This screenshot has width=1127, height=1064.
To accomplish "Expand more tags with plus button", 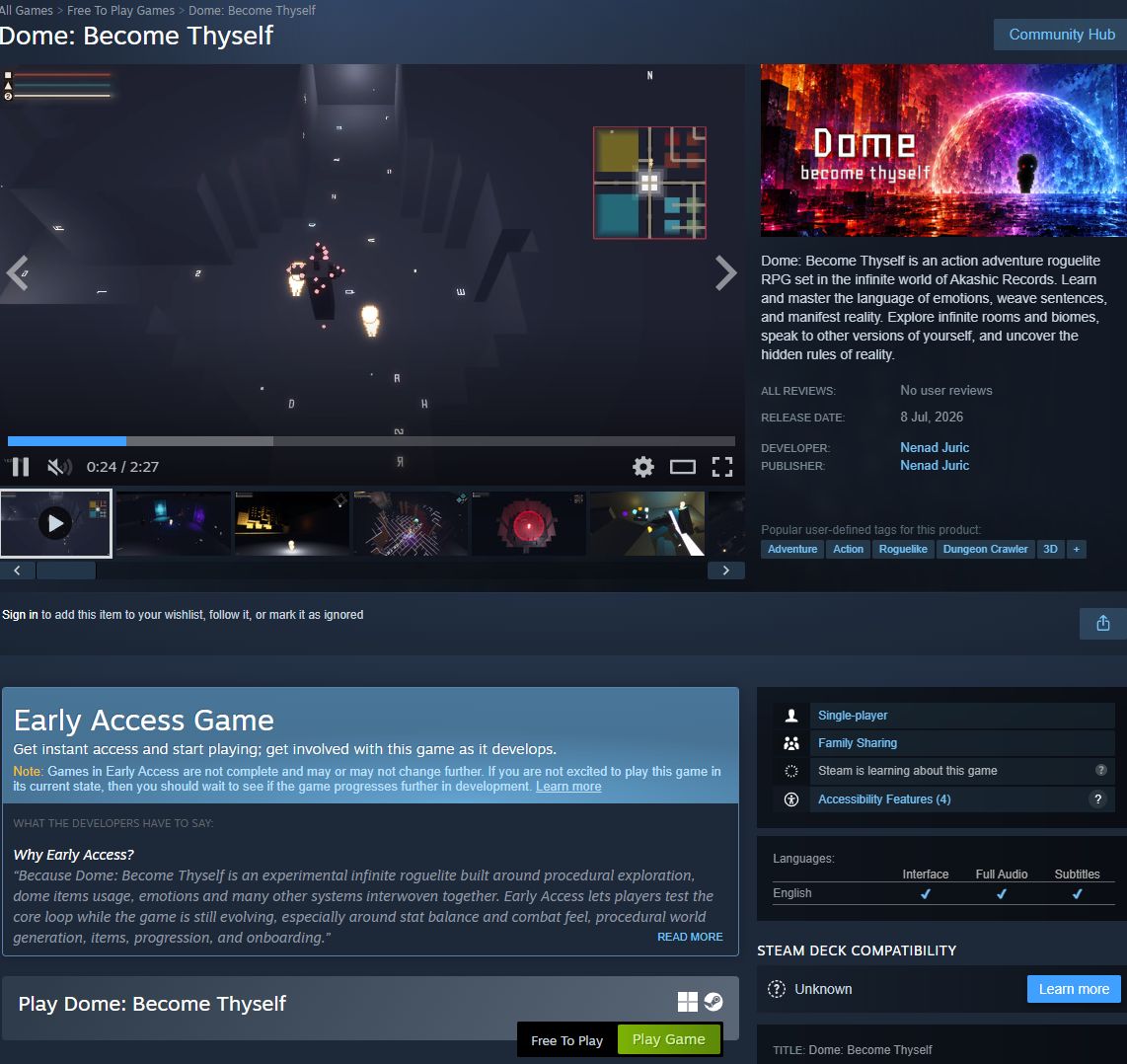I will coord(1076,549).
